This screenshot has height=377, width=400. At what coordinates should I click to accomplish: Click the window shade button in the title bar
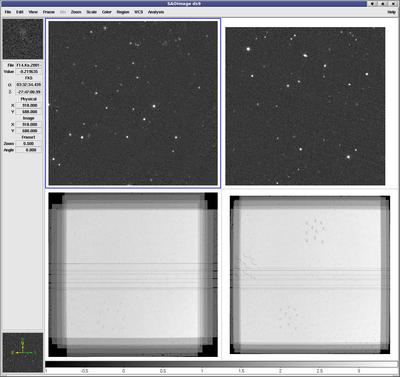[372, 4]
